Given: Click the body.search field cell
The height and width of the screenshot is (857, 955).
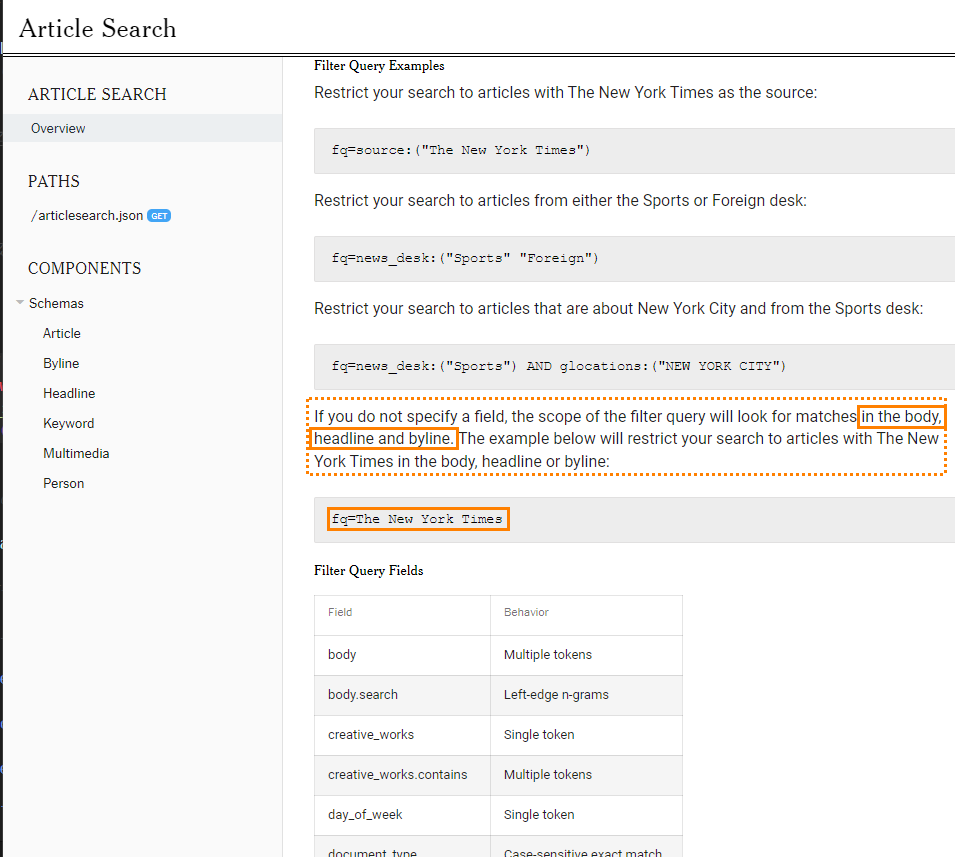Looking at the screenshot, I should coord(402,695).
